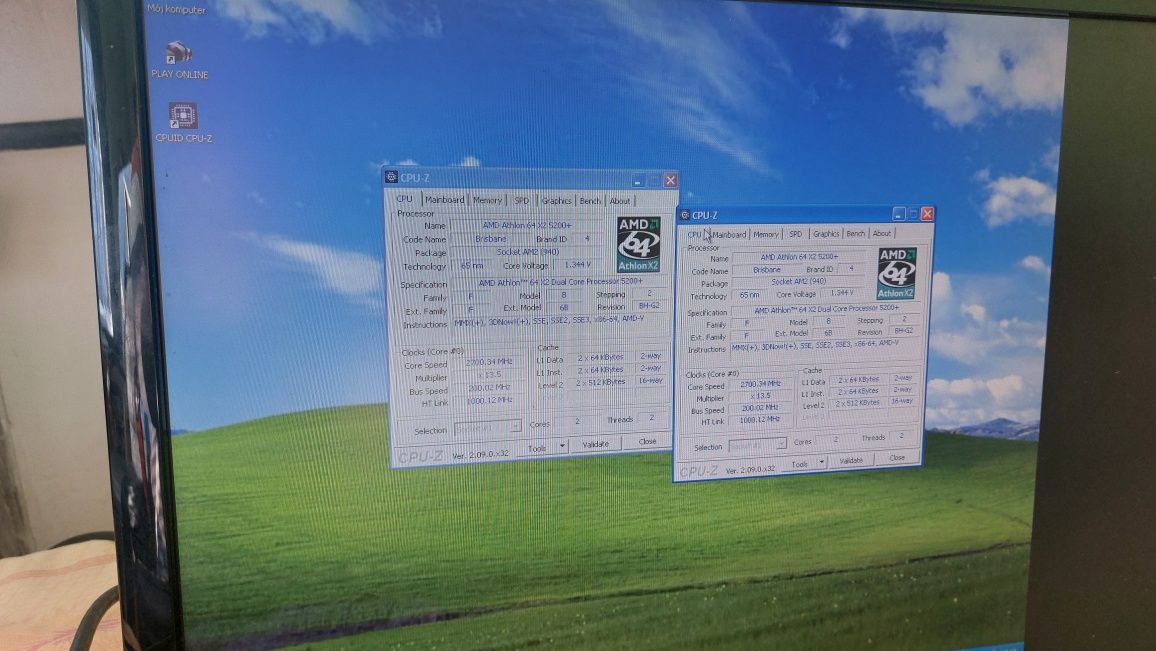Click Core Voltage '1.344 V' in inactive window

pos(577,264)
